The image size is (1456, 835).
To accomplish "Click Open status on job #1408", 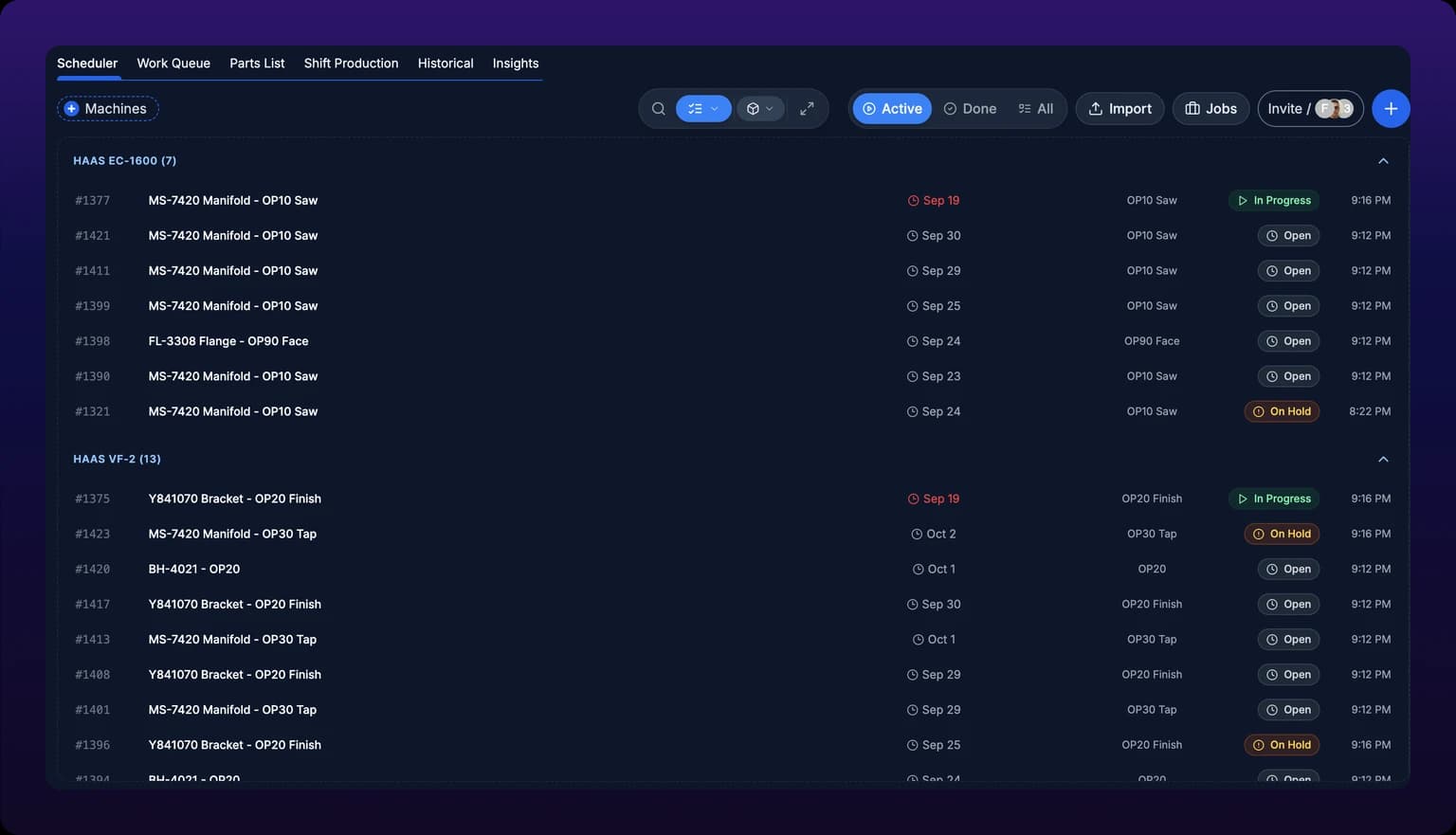I will click(x=1288, y=675).
